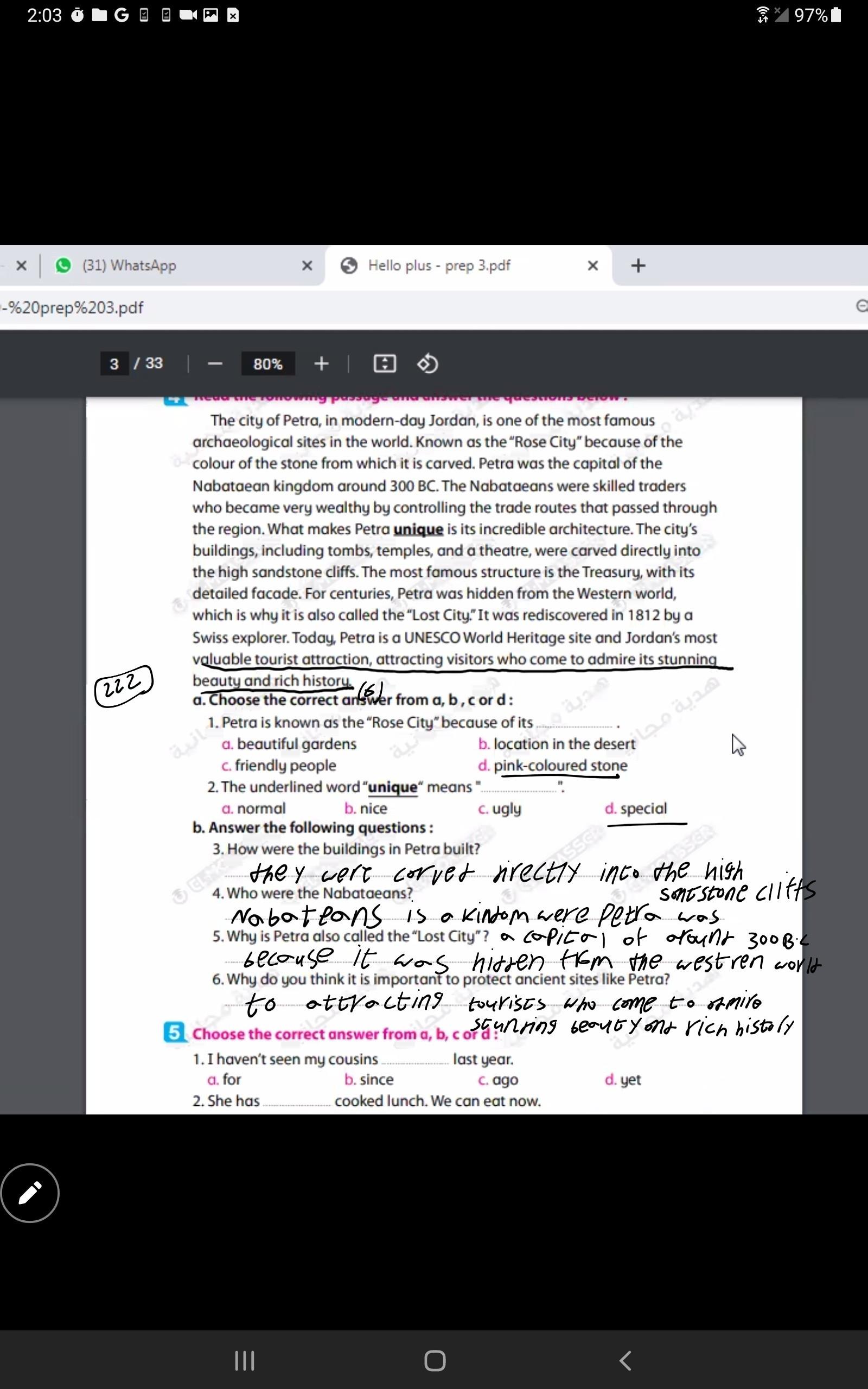
Task: Tap the Android back button
Action: pos(625,1360)
